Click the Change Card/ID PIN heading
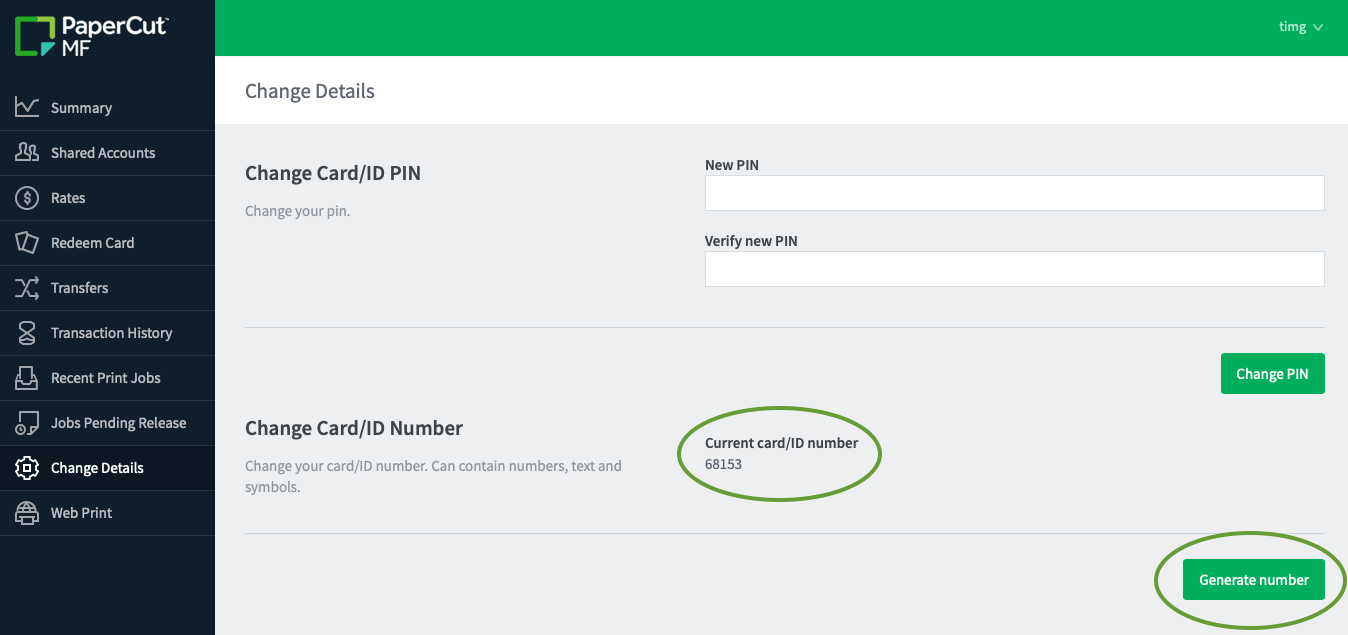This screenshot has height=635, width=1348. click(333, 173)
